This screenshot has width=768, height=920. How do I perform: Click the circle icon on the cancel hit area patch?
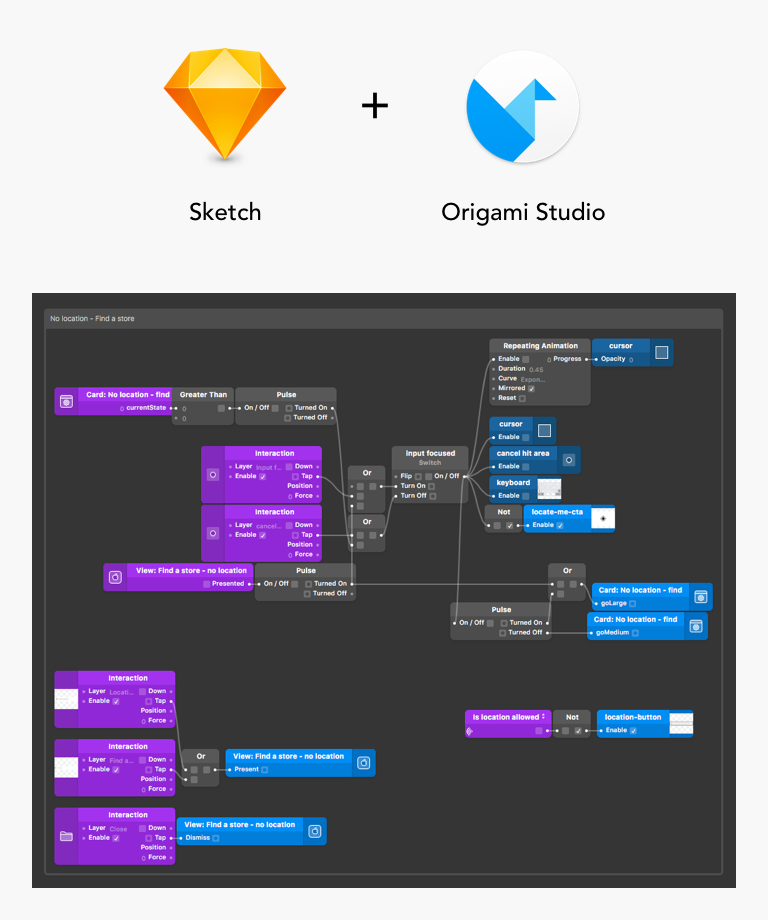(569, 460)
